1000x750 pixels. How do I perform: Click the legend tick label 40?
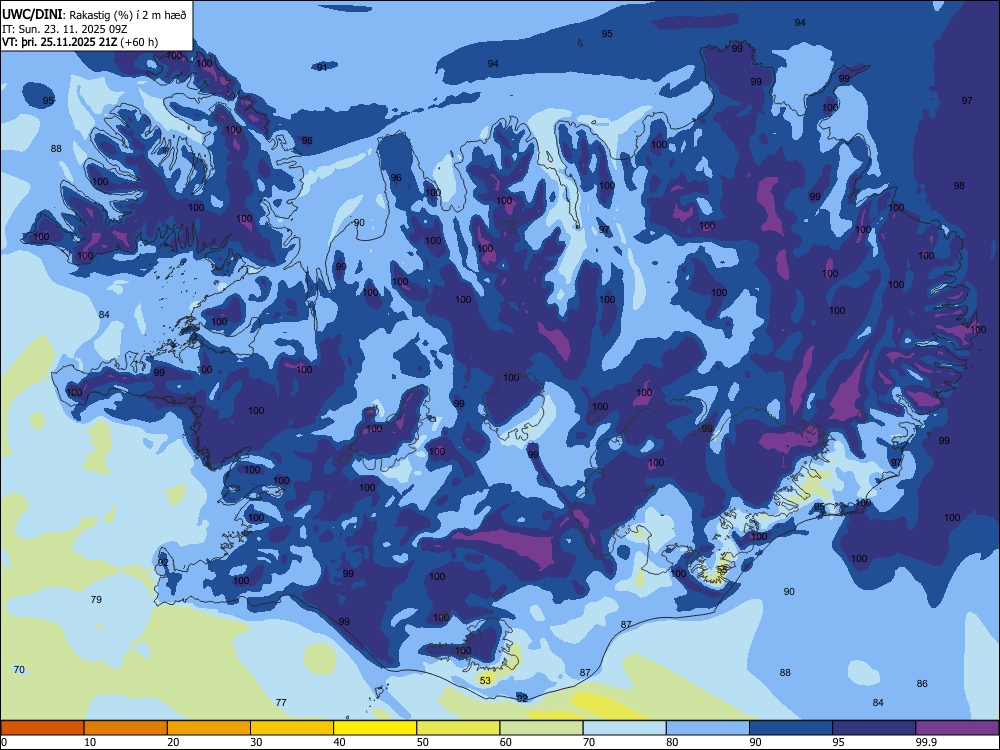click(x=339, y=742)
